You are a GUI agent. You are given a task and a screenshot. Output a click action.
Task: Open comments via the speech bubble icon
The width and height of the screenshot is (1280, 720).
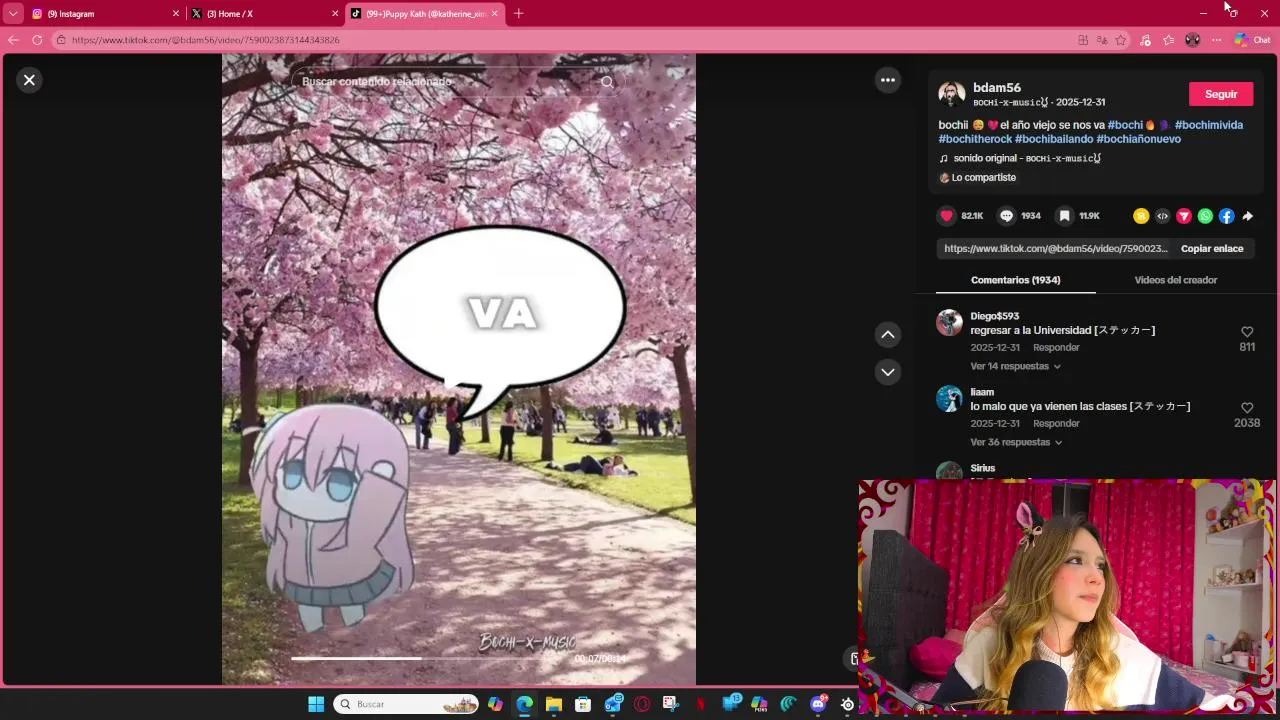[1007, 216]
